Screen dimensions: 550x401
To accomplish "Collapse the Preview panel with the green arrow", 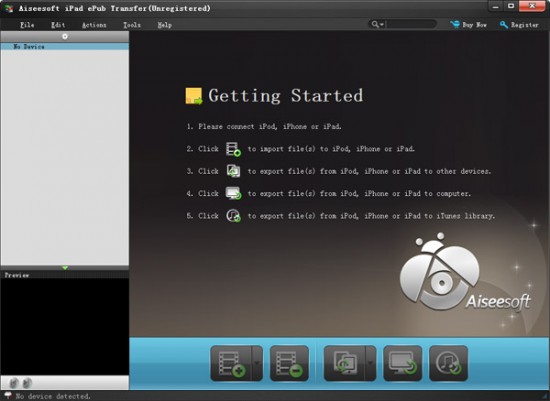I will click(65, 268).
